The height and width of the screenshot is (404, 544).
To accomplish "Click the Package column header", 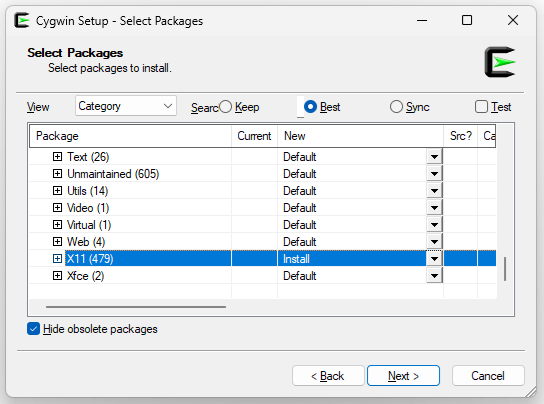I will tap(130, 136).
